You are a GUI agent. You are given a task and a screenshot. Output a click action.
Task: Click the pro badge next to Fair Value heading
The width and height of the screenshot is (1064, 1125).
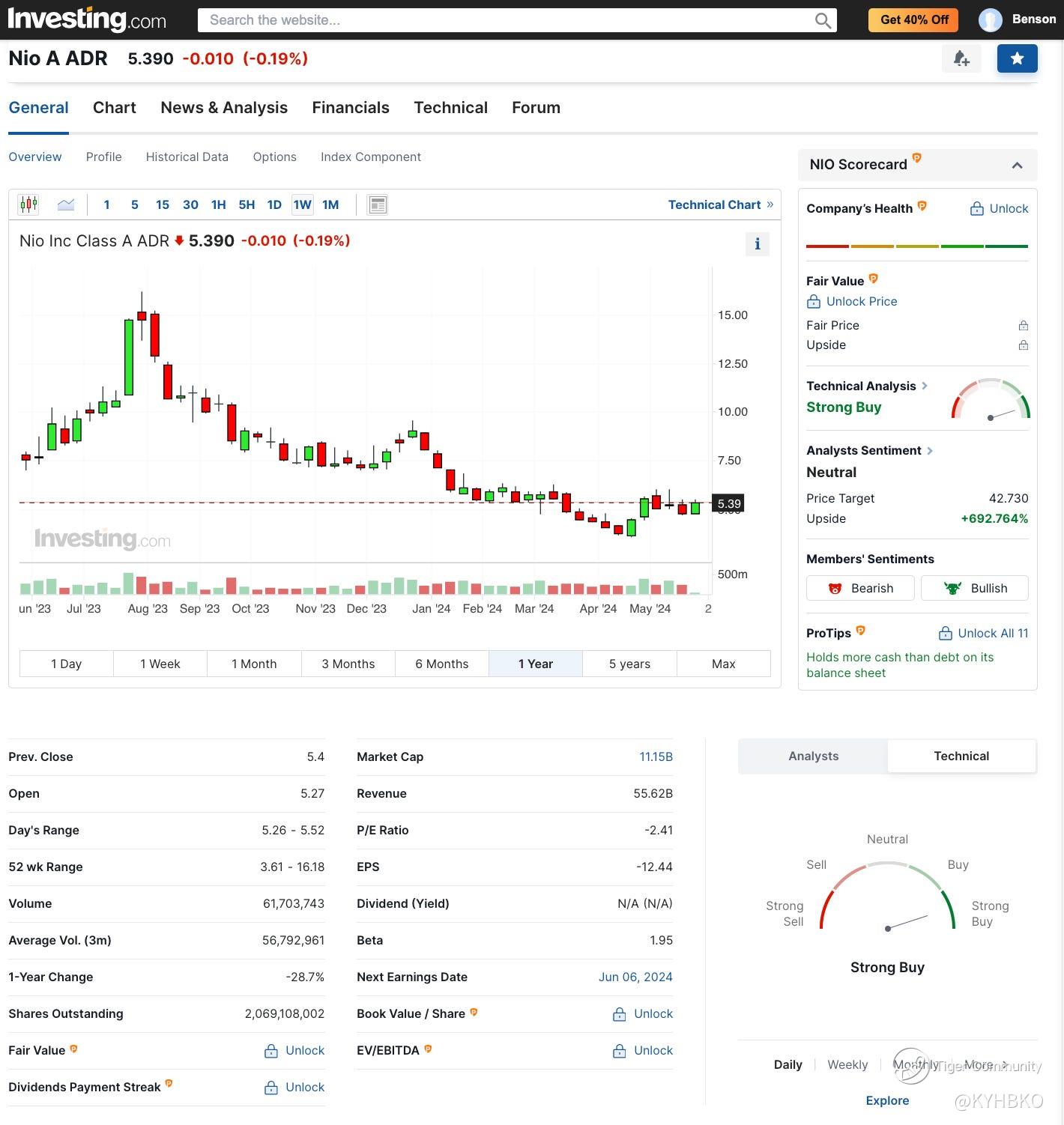pos(873,279)
